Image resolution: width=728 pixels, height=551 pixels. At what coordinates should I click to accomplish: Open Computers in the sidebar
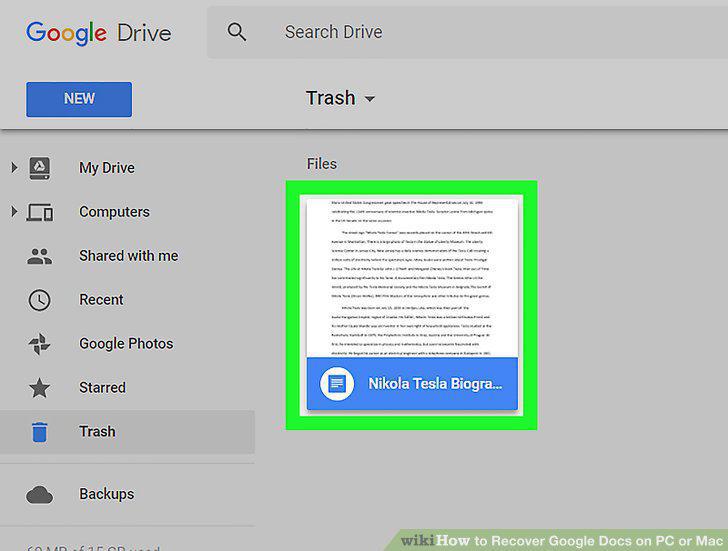pyautogui.click(x=114, y=212)
